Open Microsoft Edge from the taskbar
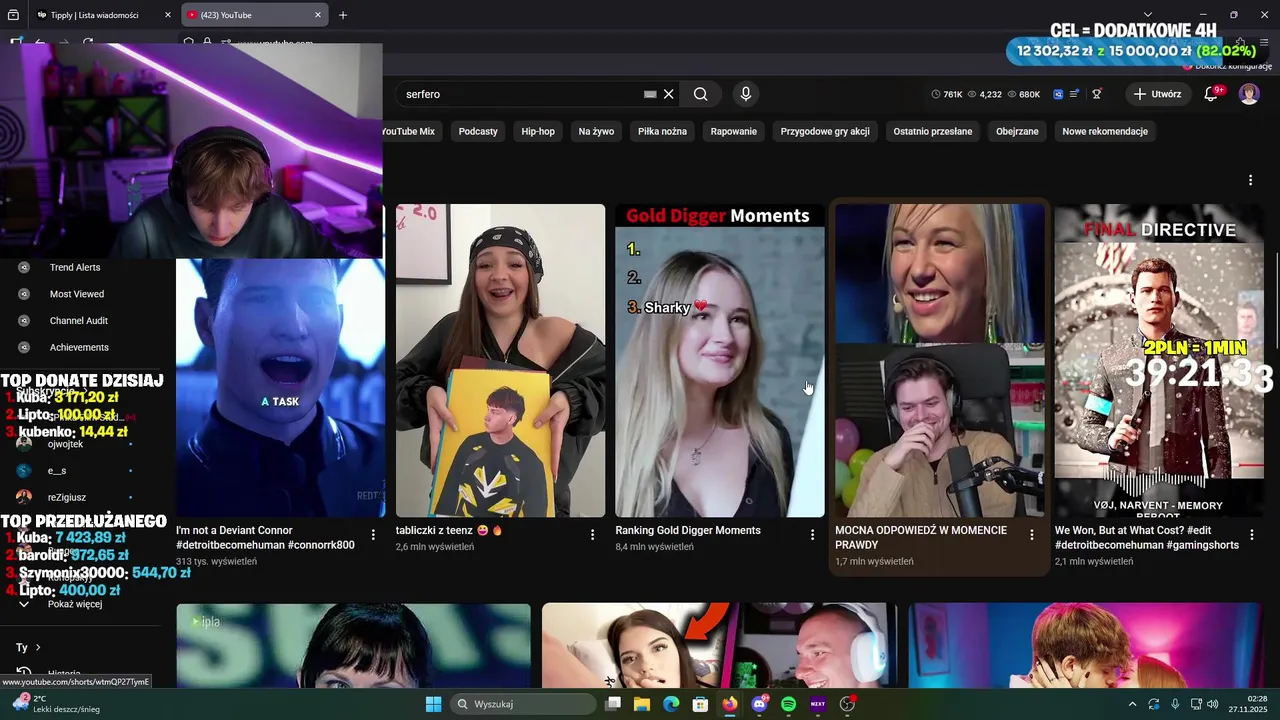This screenshot has height=720, width=1280. coord(671,704)
